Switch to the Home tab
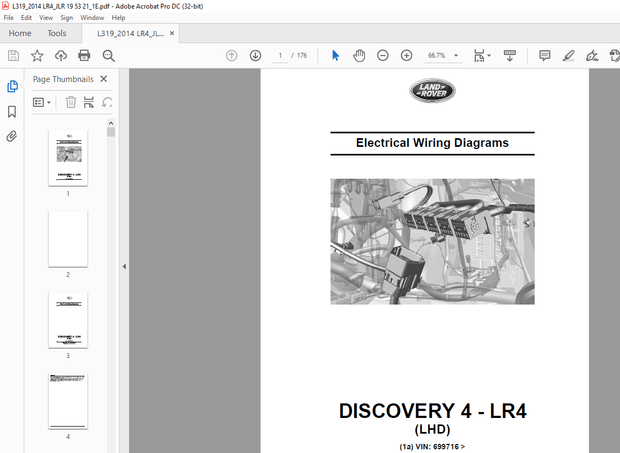This screenshot has width=620, height=453. pyautogui.click(x=20, y=34)
